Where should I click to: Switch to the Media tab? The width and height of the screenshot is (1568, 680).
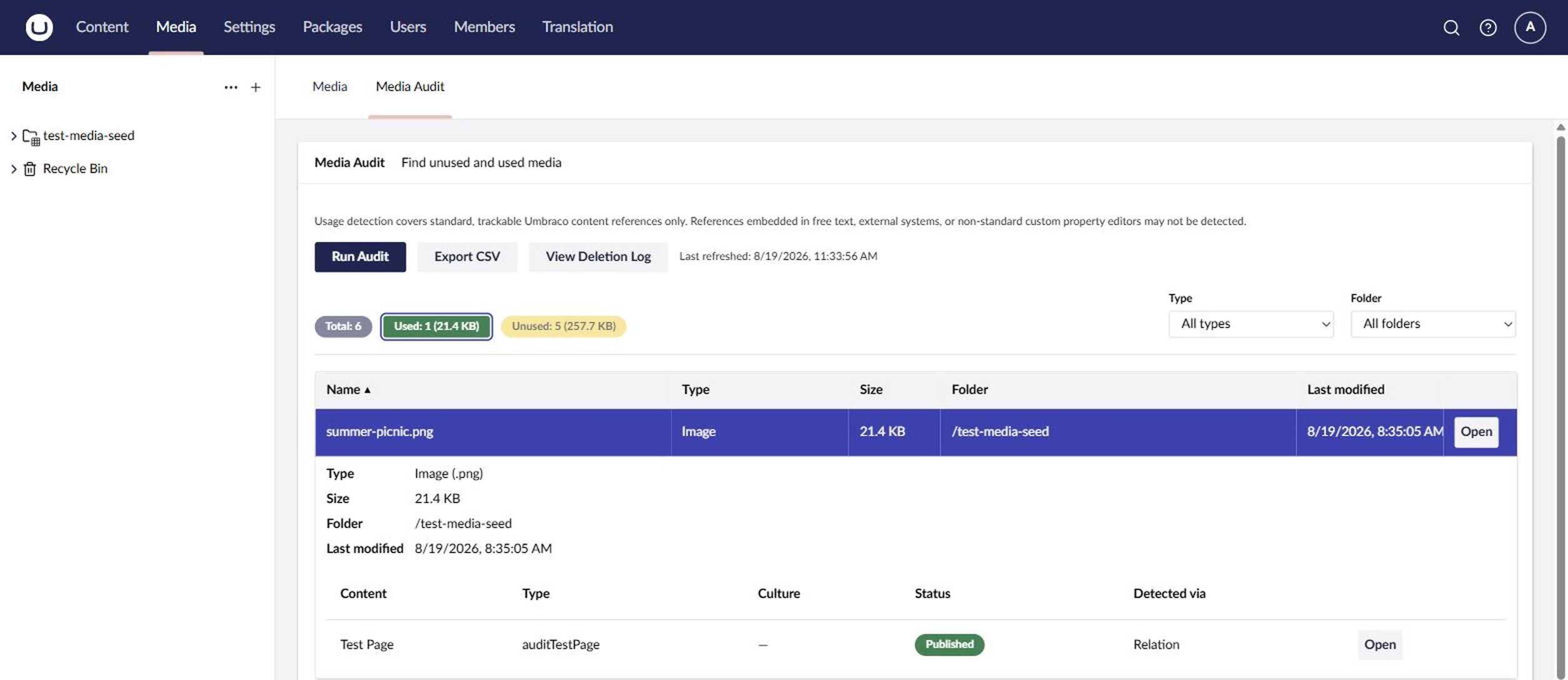(x=329, y=86)
